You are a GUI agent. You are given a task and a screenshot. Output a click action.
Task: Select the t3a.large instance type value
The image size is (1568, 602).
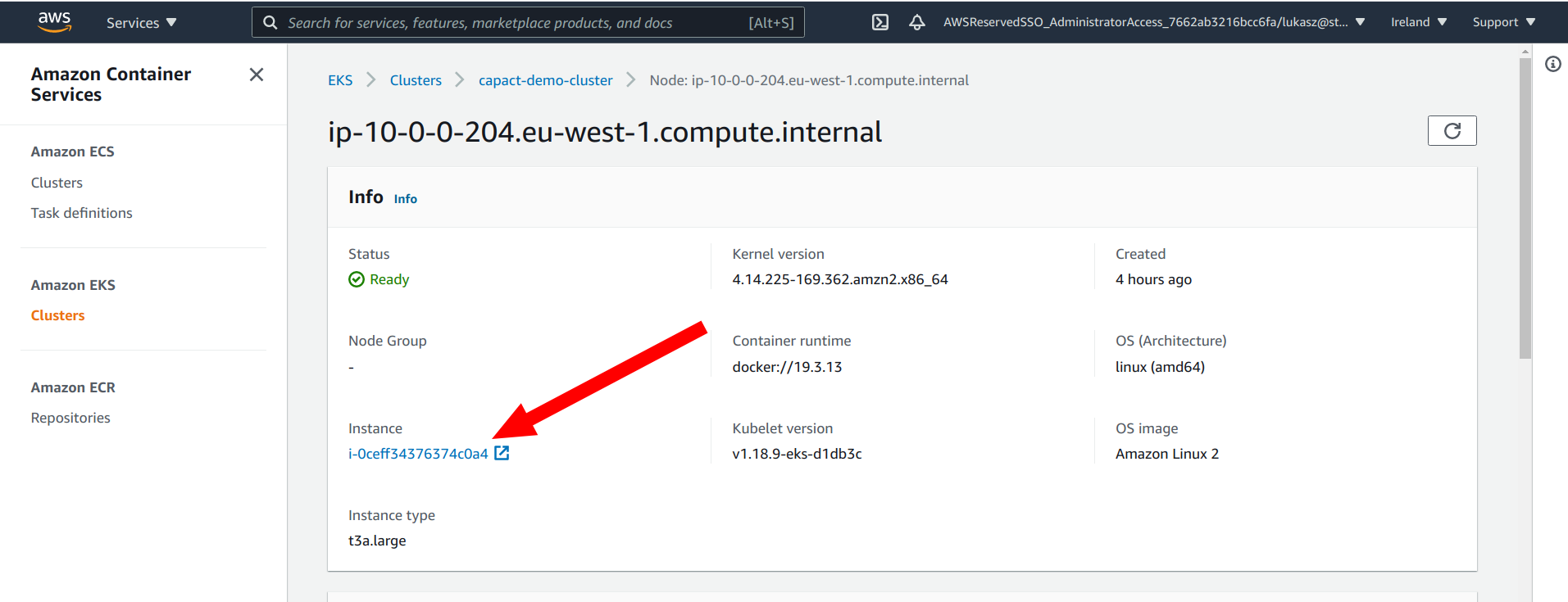point(377,541)
